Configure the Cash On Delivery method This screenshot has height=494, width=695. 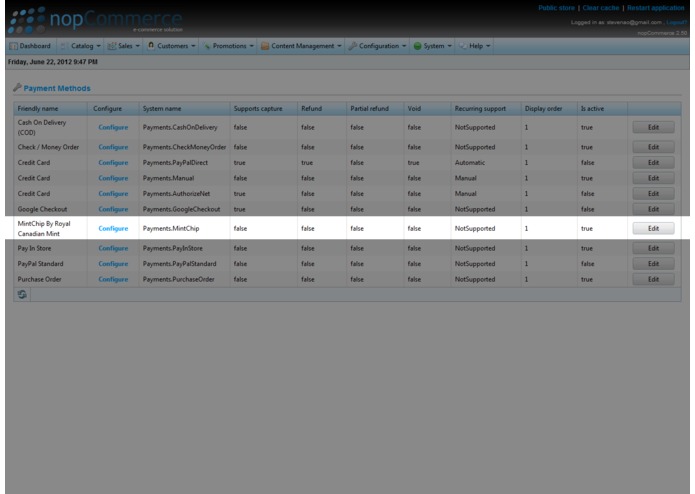click(x=113, y=127)
